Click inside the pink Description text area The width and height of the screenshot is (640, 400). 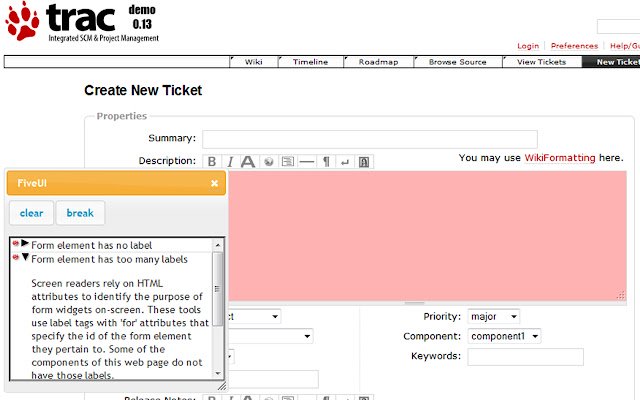(427, 236)
